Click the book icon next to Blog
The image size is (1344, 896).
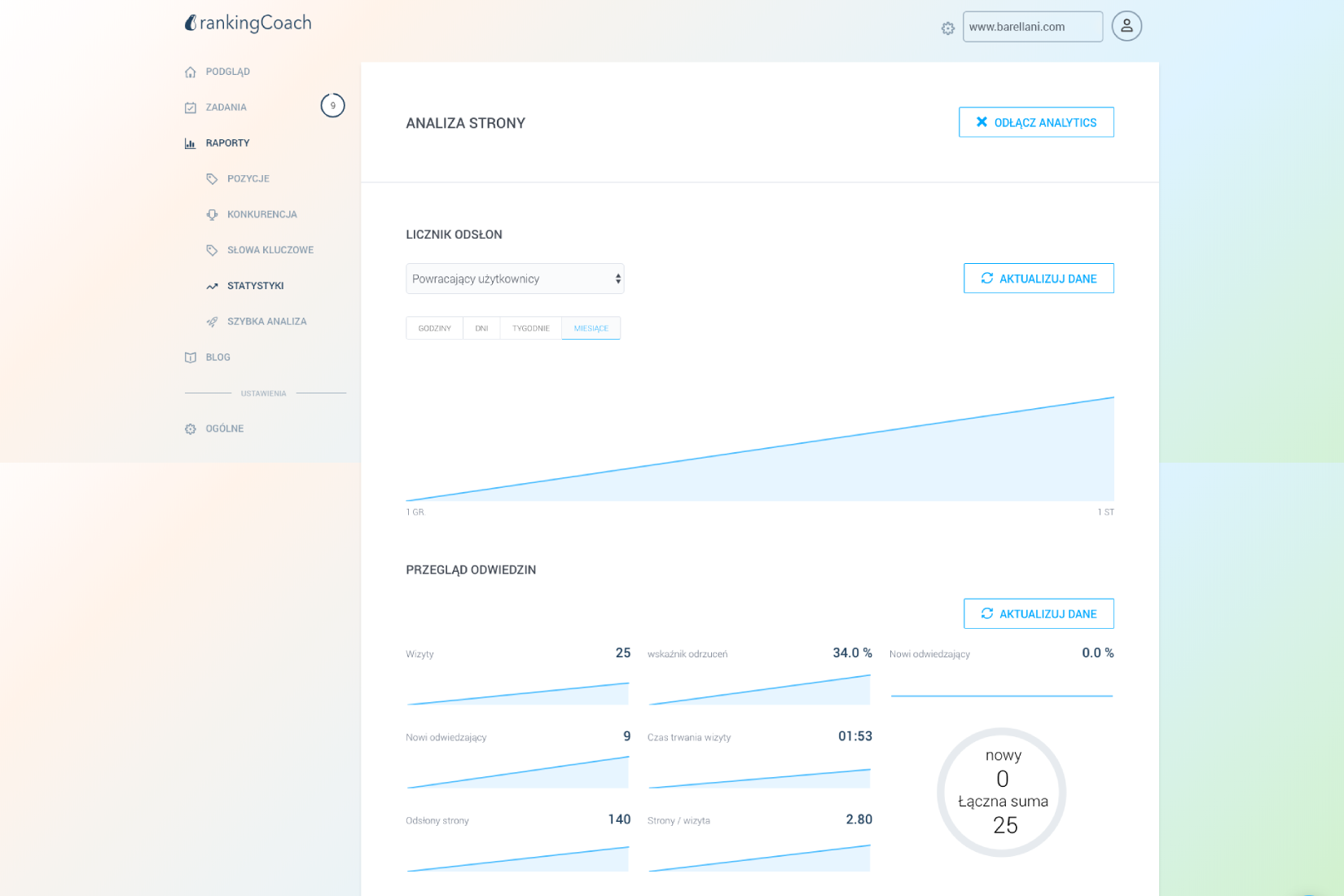pyautogui.click(x=191, y=358)
